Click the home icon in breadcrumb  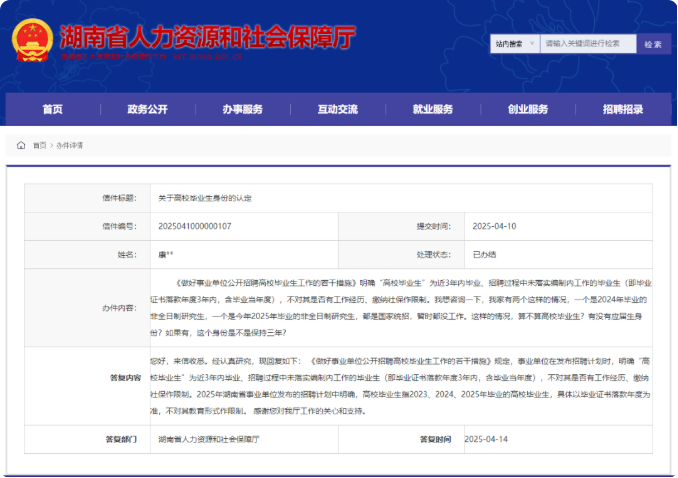click(x=21, y=145)
